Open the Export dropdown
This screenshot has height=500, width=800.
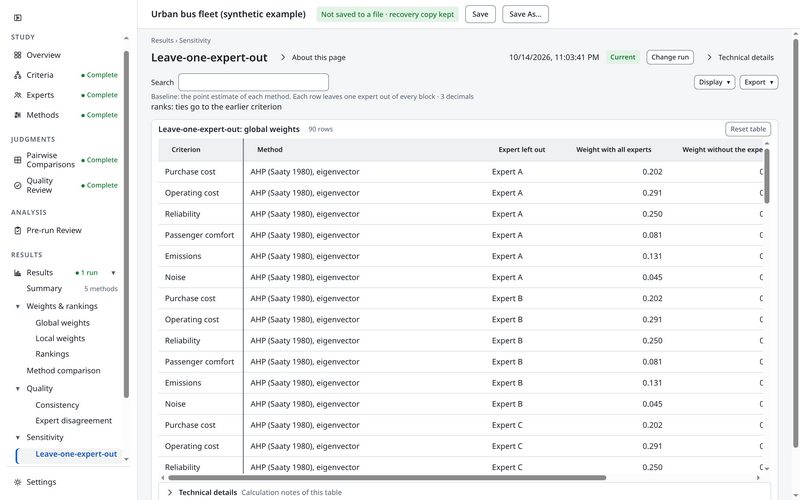(759, 82)
